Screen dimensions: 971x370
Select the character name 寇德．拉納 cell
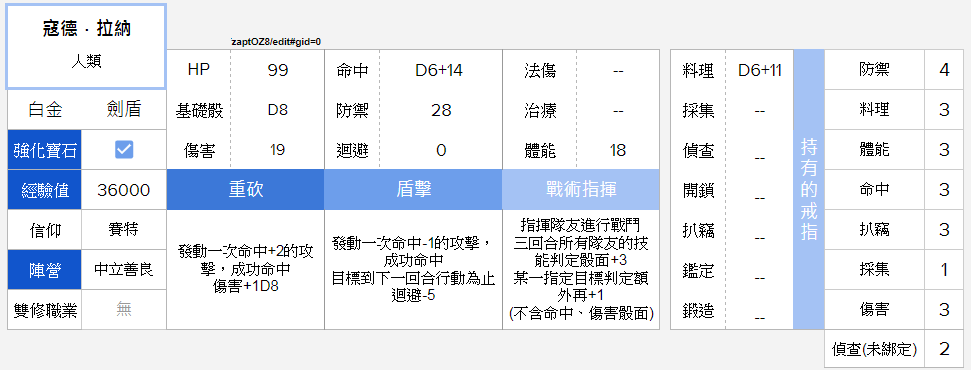87,29
